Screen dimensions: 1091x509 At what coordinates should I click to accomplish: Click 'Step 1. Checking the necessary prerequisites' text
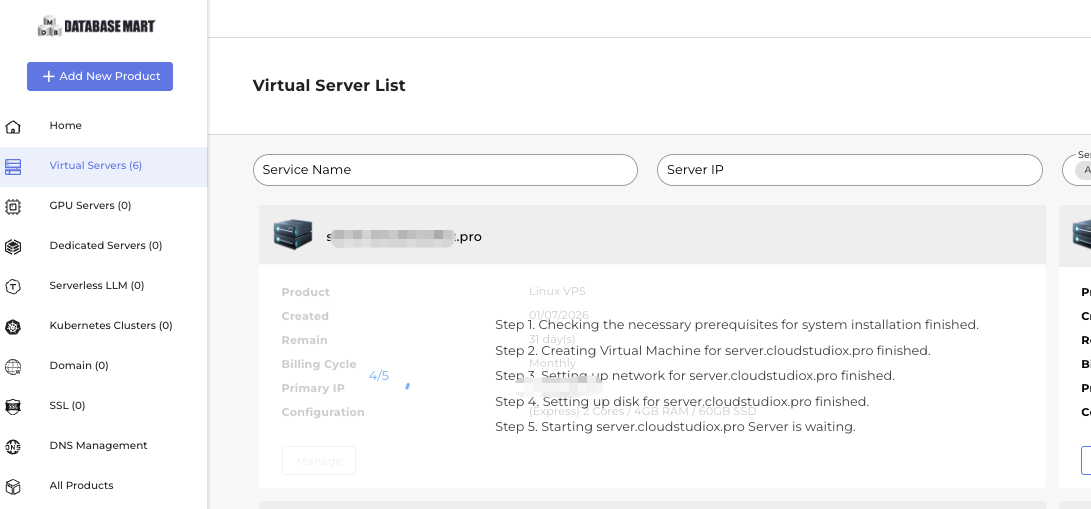tap(737, 325)
